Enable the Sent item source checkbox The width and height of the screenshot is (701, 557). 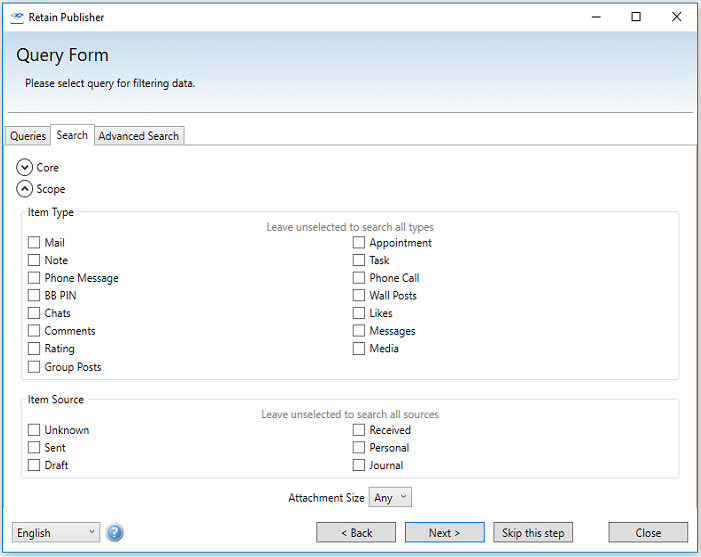point(35,448)
